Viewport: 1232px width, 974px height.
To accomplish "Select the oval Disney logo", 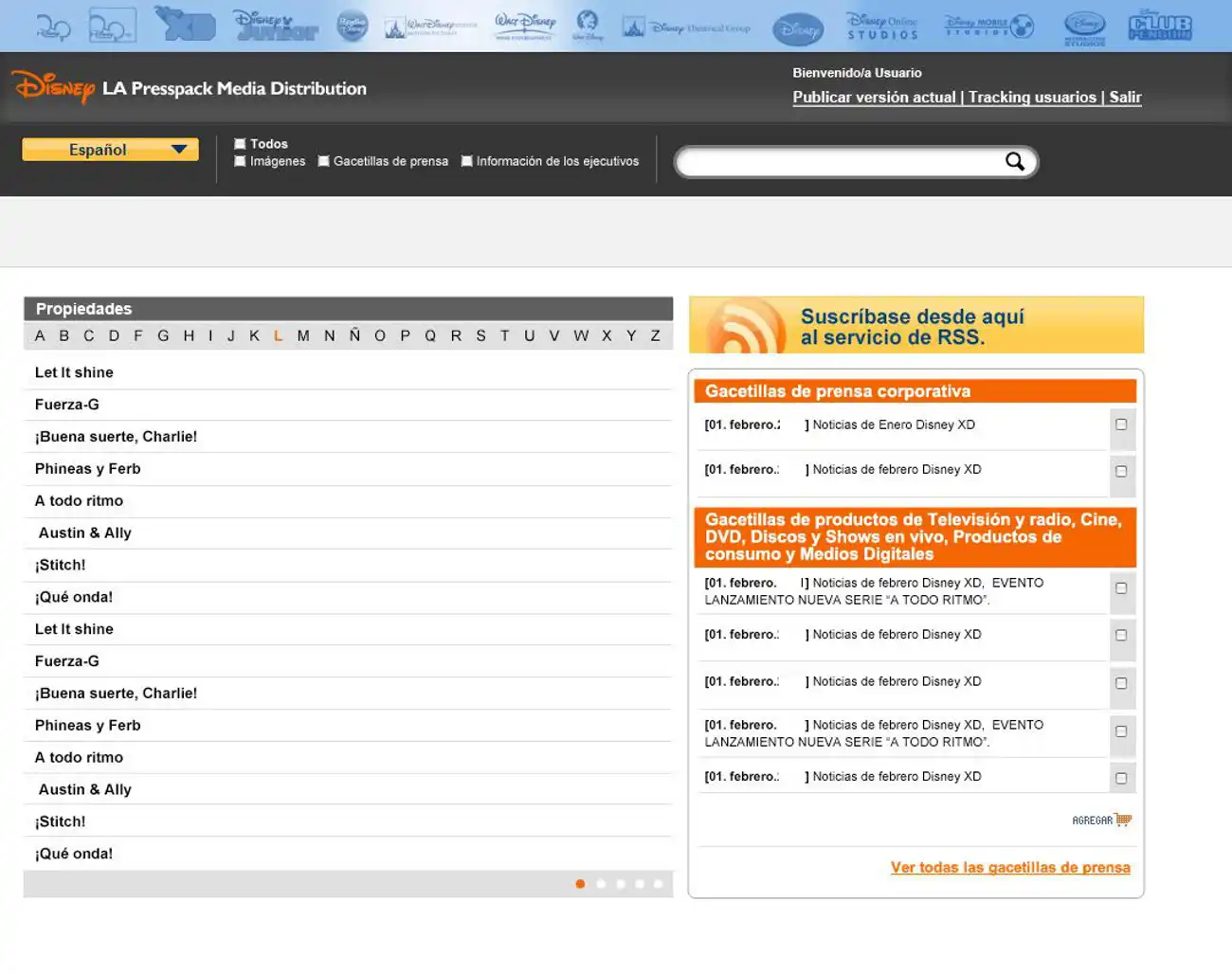I will click(798, 29).
